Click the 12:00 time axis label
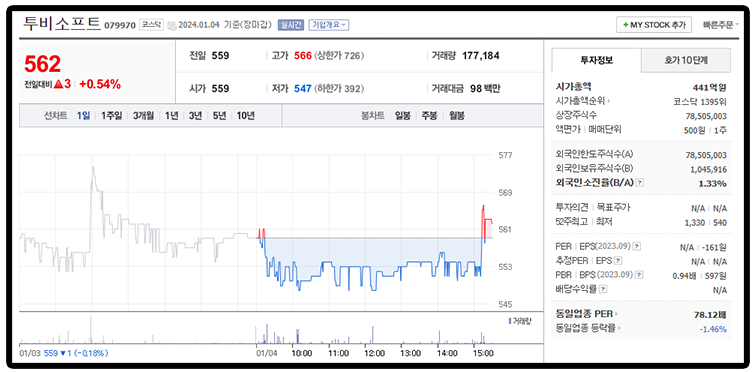Image resolution: width=756 pixels, height=372 pixels. click(374, 353)
